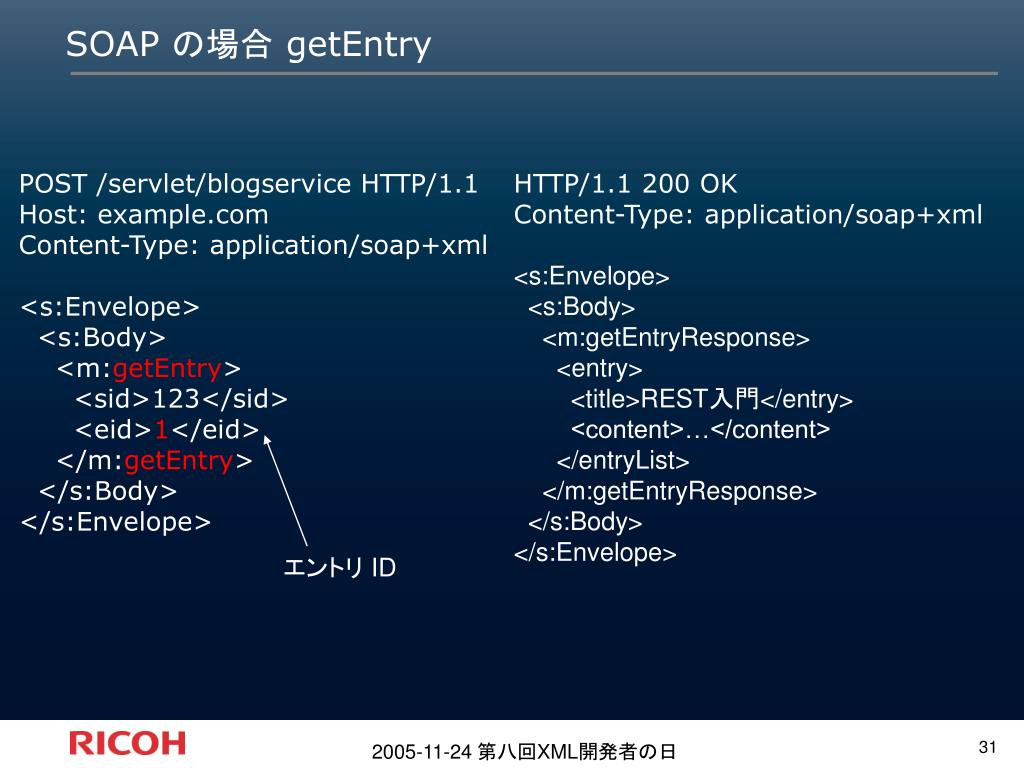Image resolution: width=1024 pixels, height=768 pixels.
Task: Click the '</m:getEntryResponse>' closing tag
Action: (680, 492)
